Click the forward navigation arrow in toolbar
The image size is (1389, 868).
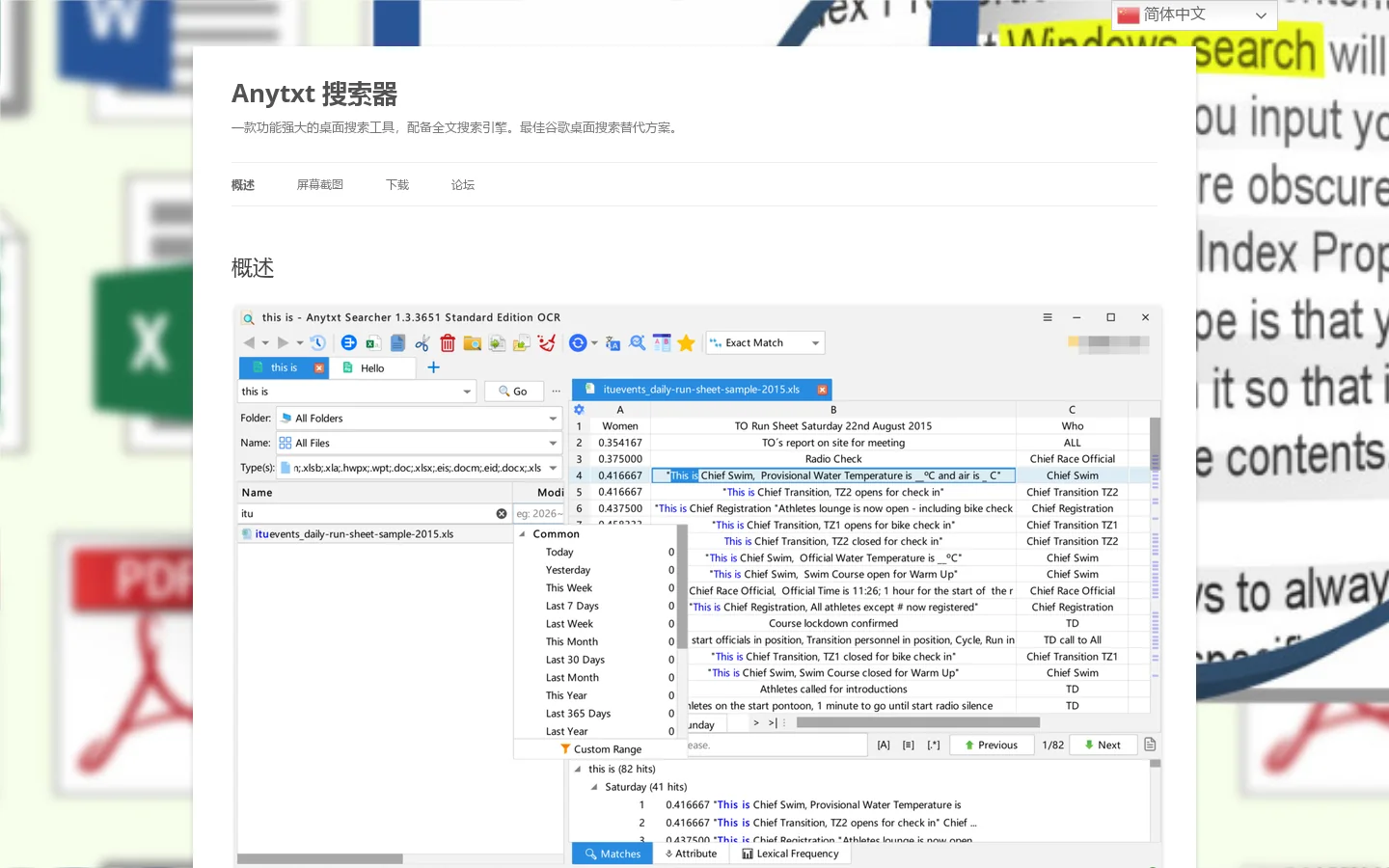tap(283, 342)
